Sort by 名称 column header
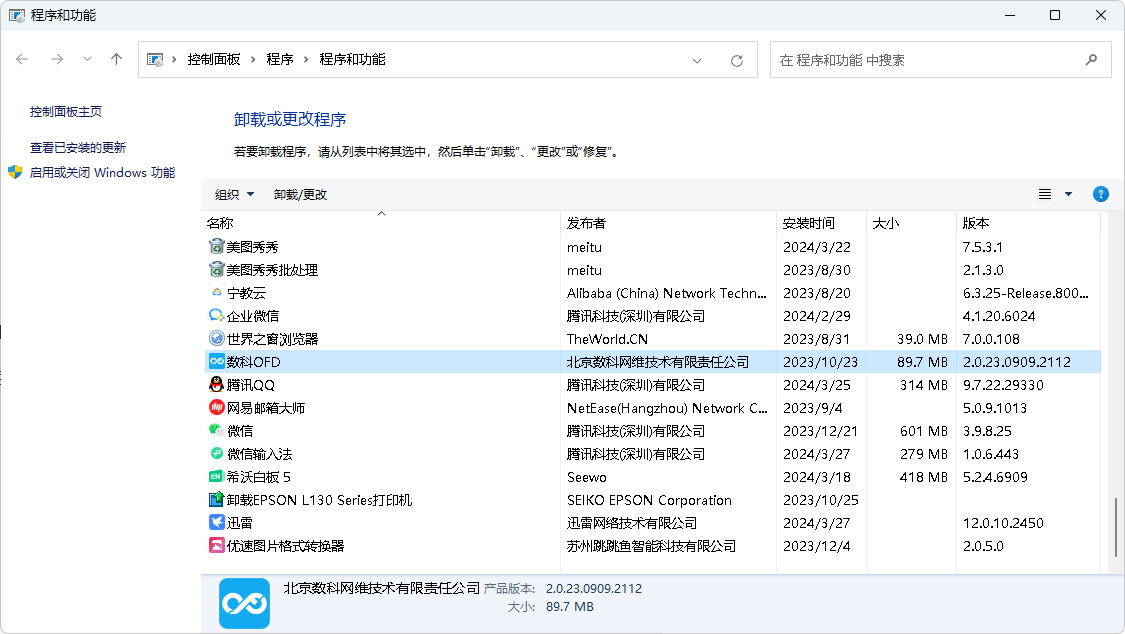Viewport: 1125px width, 634px height. click(381, 223)
